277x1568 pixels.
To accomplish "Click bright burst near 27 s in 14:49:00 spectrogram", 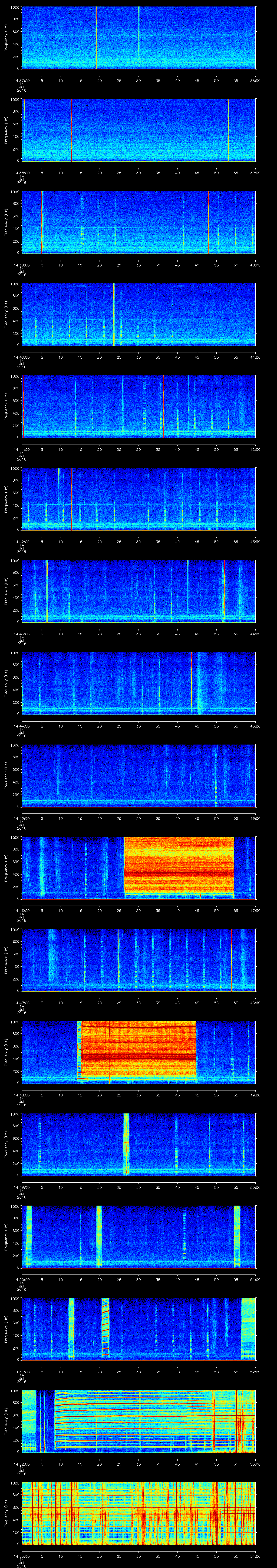I will coord(127,1144).
